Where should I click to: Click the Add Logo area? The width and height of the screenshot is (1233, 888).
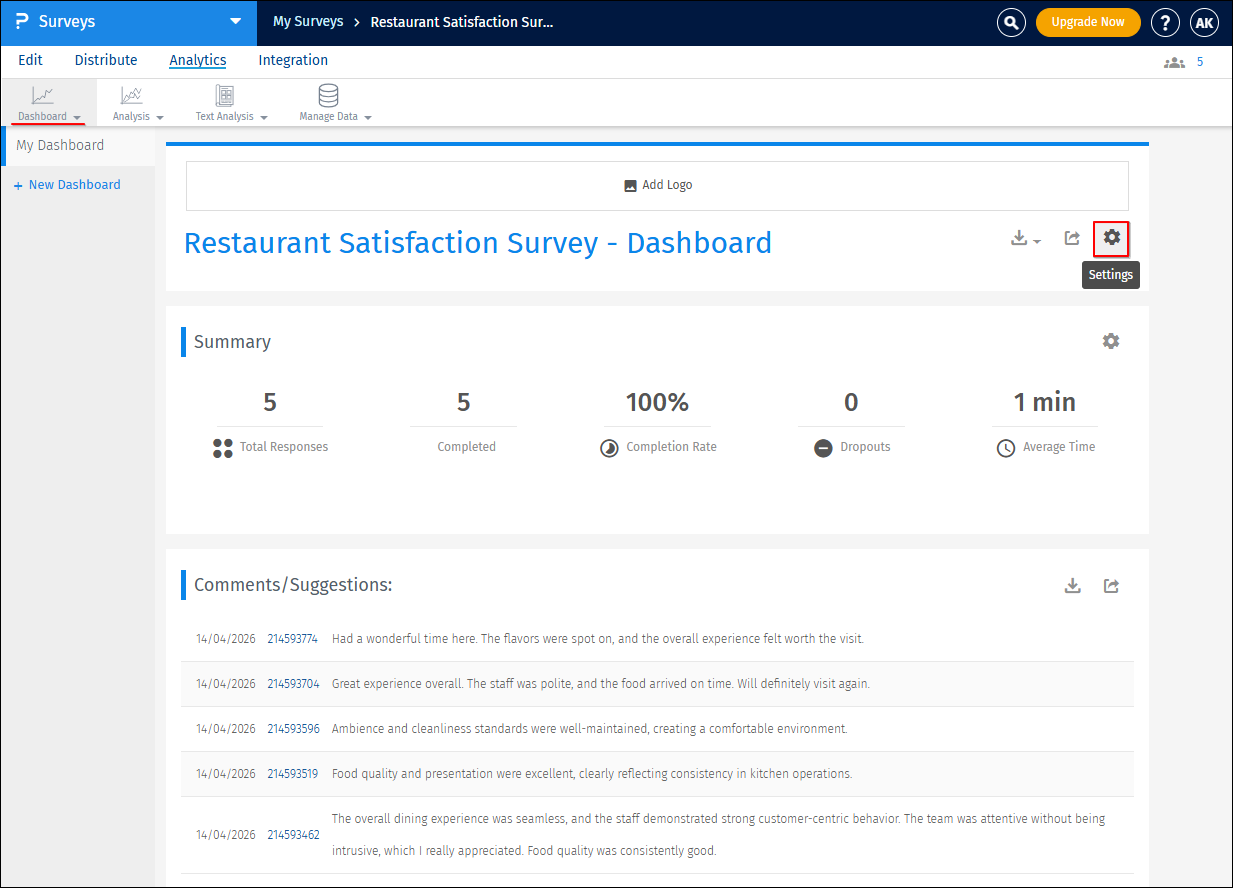click(657, 185)
